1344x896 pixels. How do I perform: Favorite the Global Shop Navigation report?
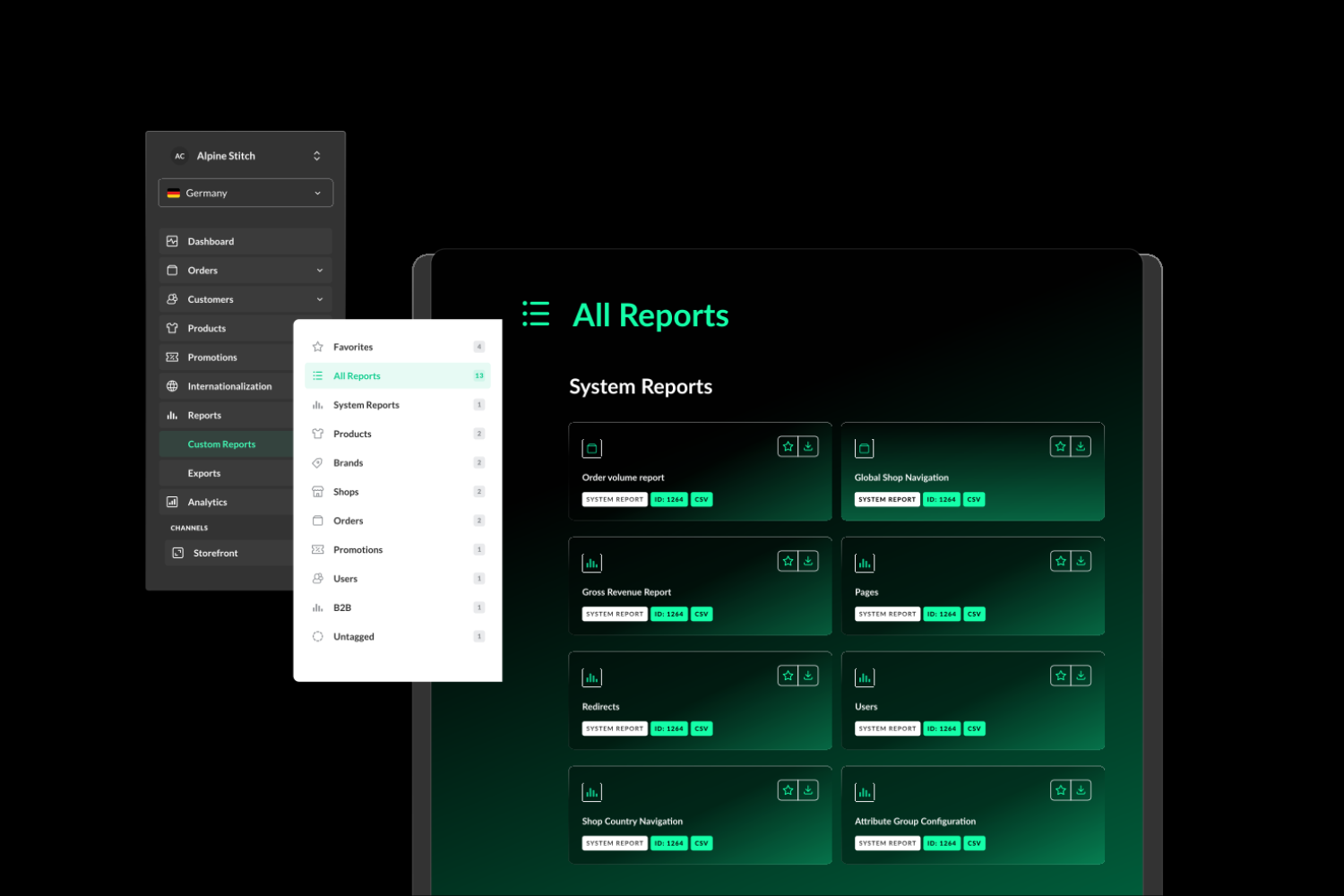pyautogui.click(x=1060, y=446)
